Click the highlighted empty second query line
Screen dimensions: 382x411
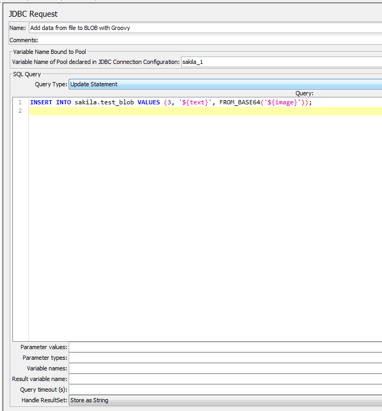pos(205,111)
